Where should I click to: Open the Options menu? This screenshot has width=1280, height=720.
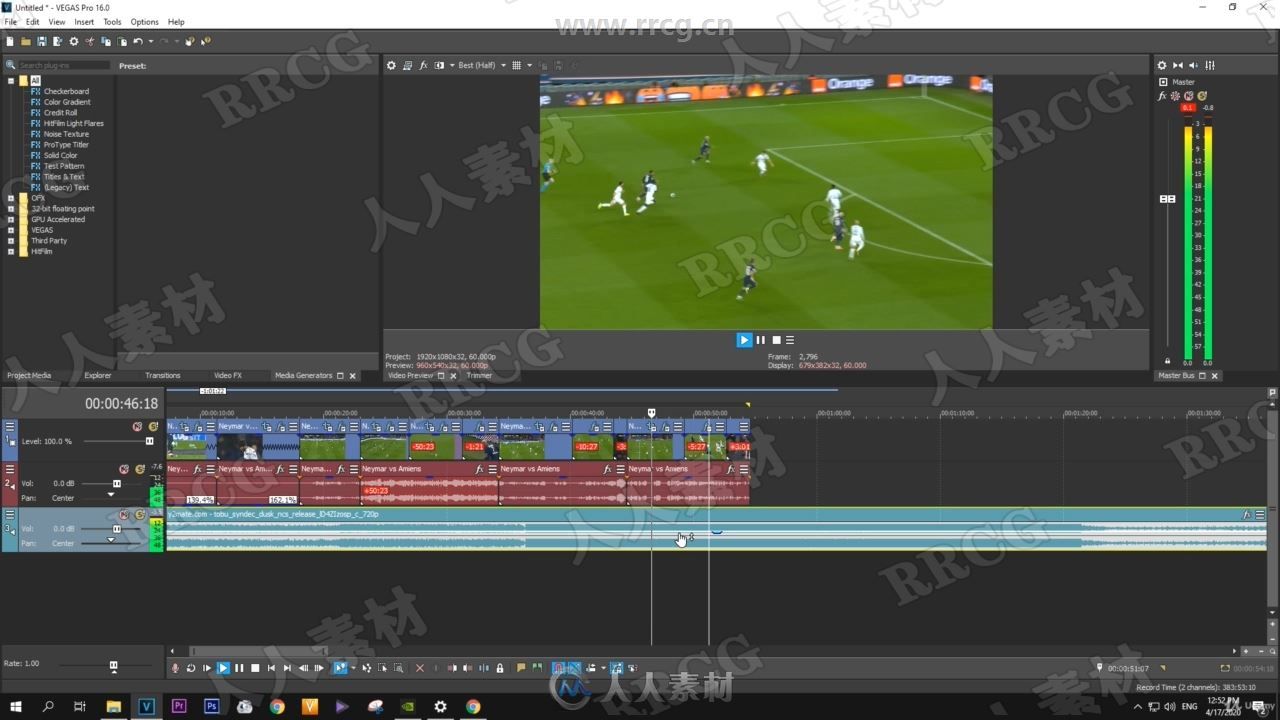click(144, 21)
